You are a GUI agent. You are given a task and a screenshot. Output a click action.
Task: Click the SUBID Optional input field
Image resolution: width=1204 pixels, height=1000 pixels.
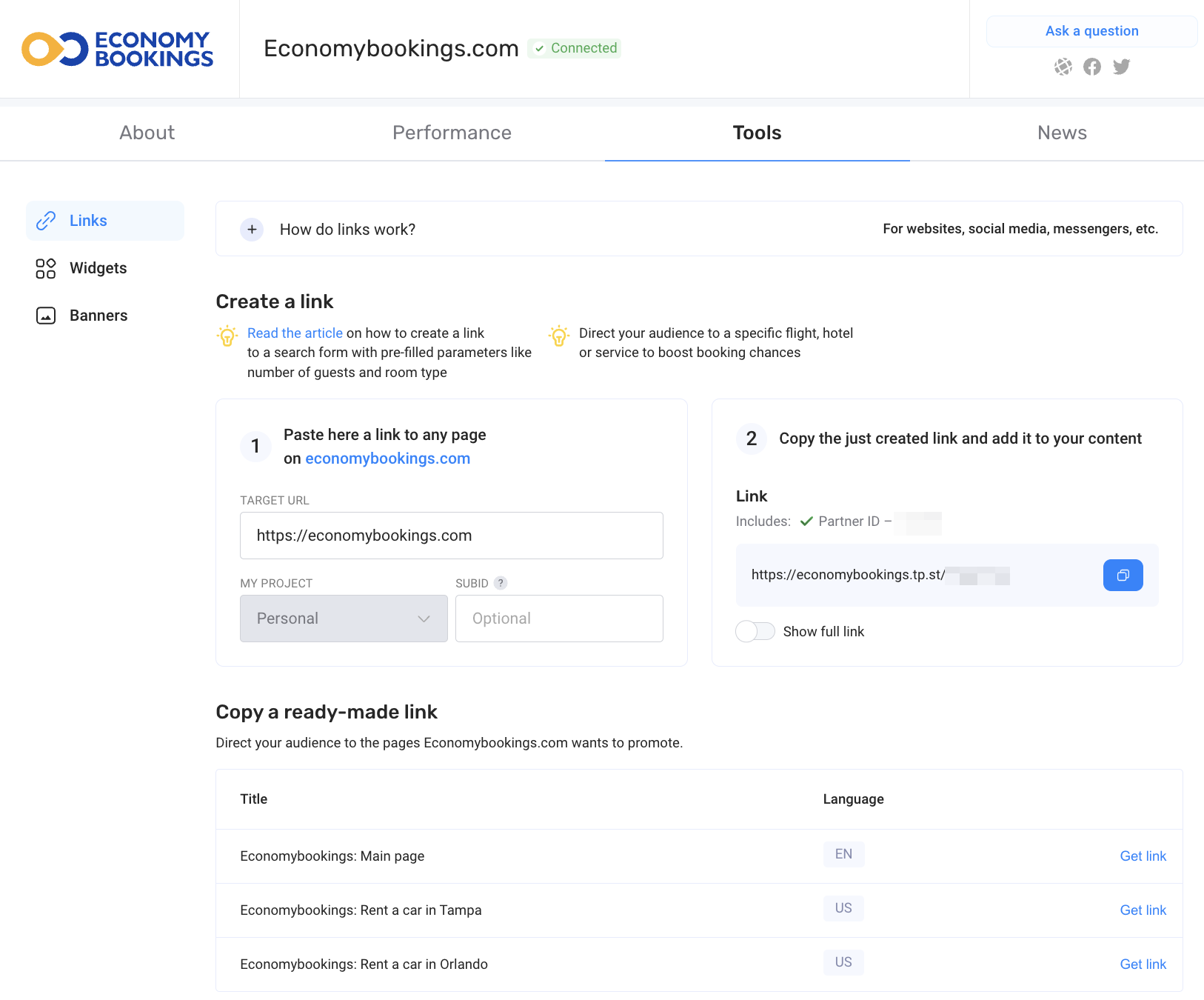pos(559,619)
